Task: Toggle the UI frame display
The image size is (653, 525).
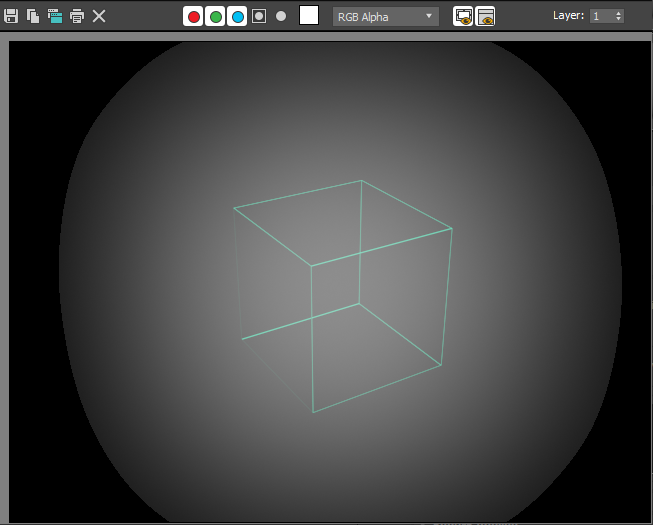Action: [485, 17]
